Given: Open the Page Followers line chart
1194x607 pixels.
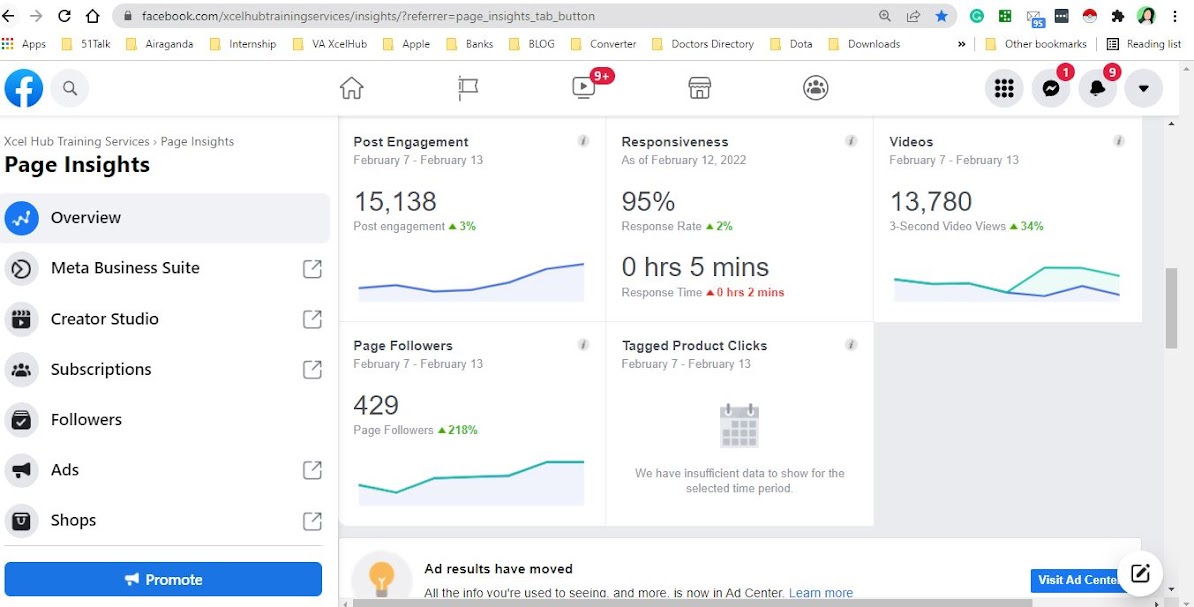Looking at the screenshot, I should pyautogui.click(x=471, y=482).
